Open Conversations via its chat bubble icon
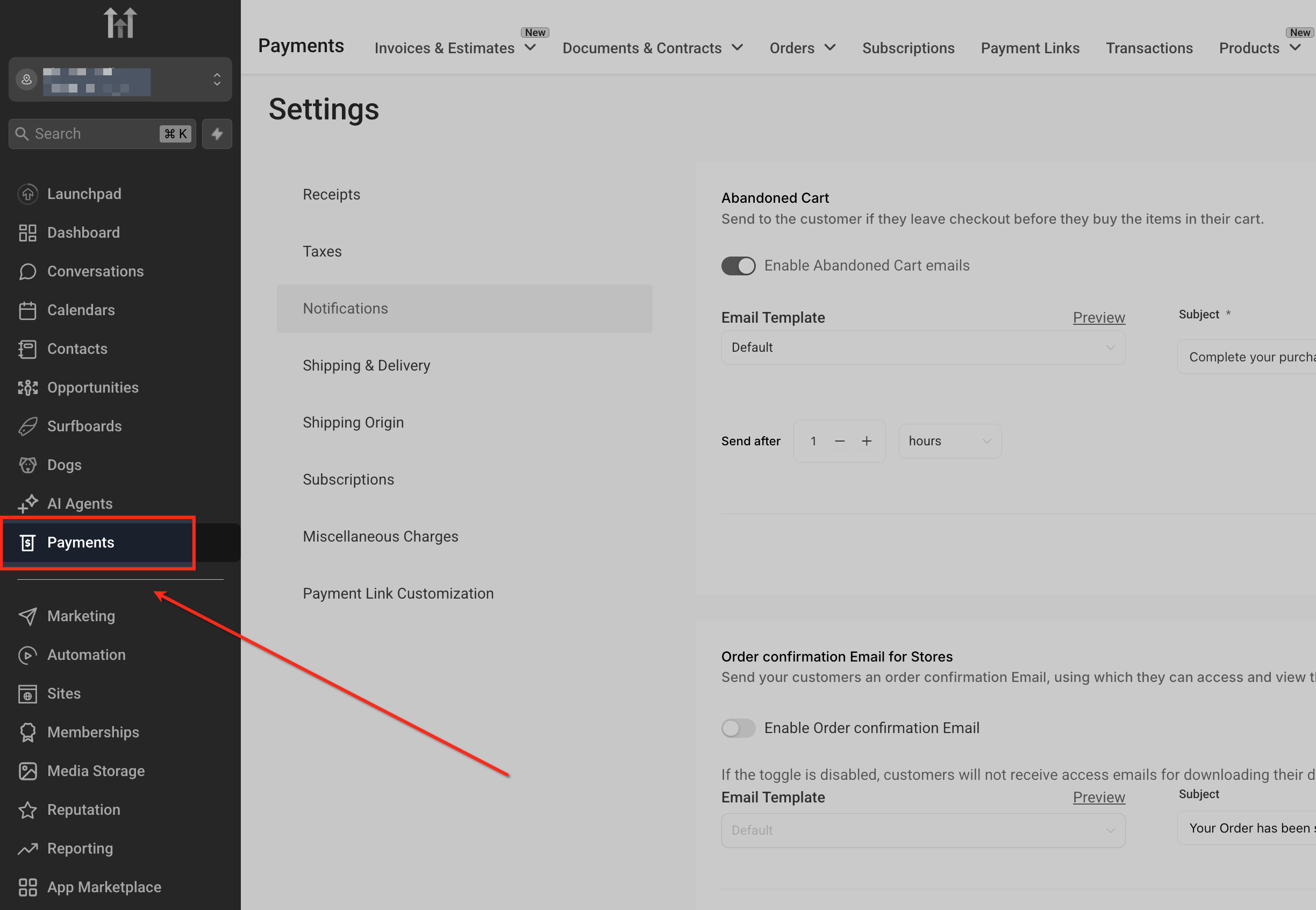 coord(27,272)
